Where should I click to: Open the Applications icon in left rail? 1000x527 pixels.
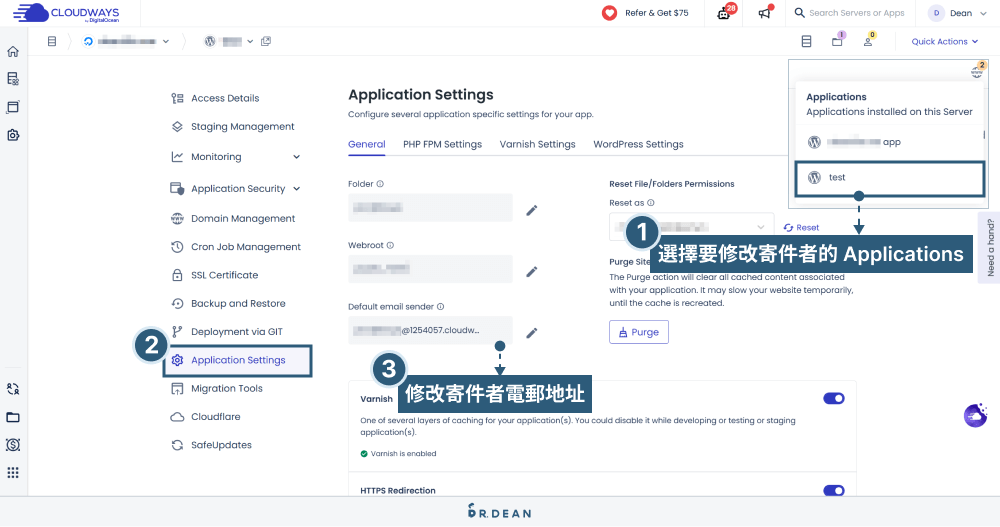tap(13, 107)
